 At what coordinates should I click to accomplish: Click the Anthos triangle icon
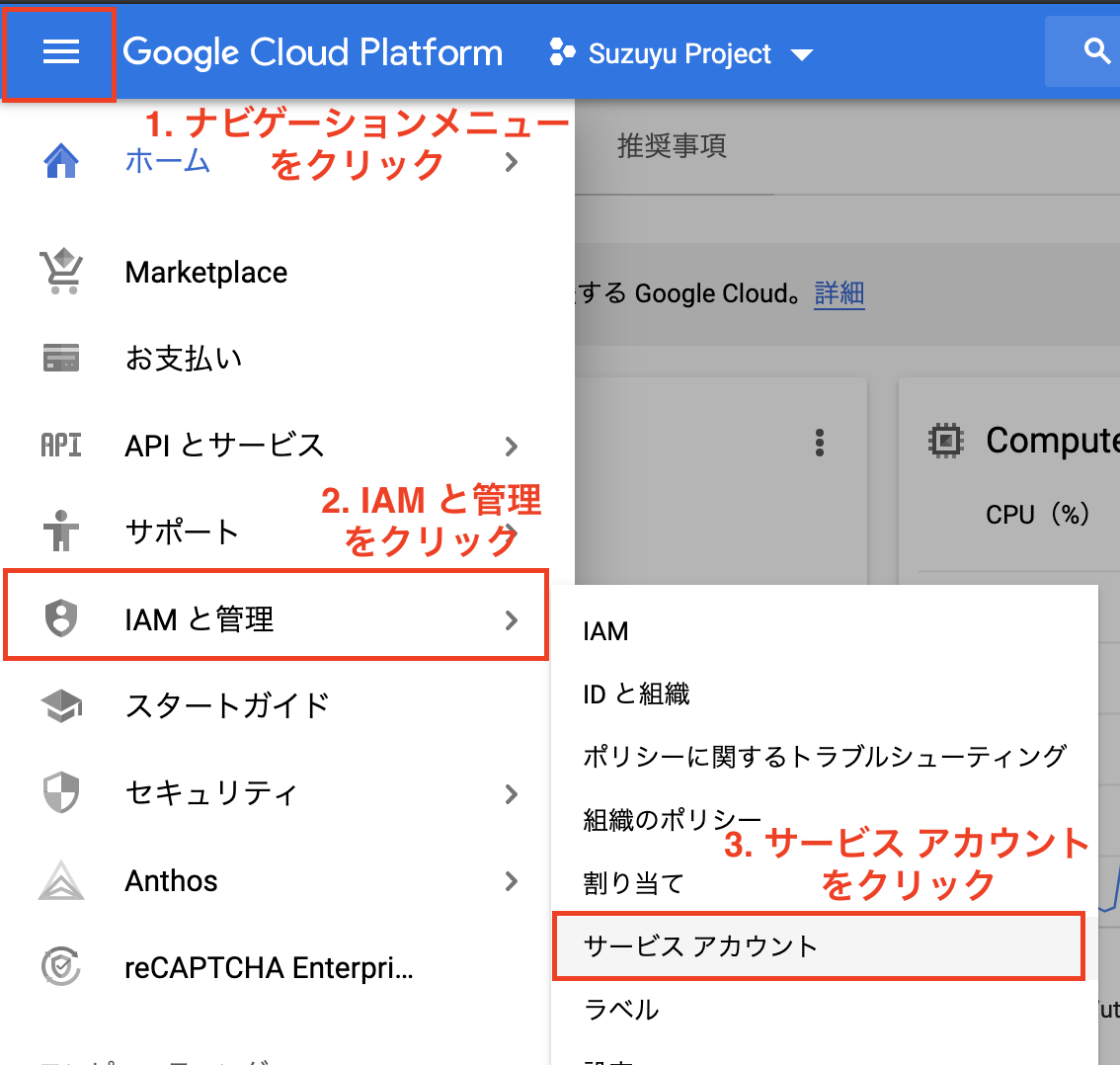61,880
